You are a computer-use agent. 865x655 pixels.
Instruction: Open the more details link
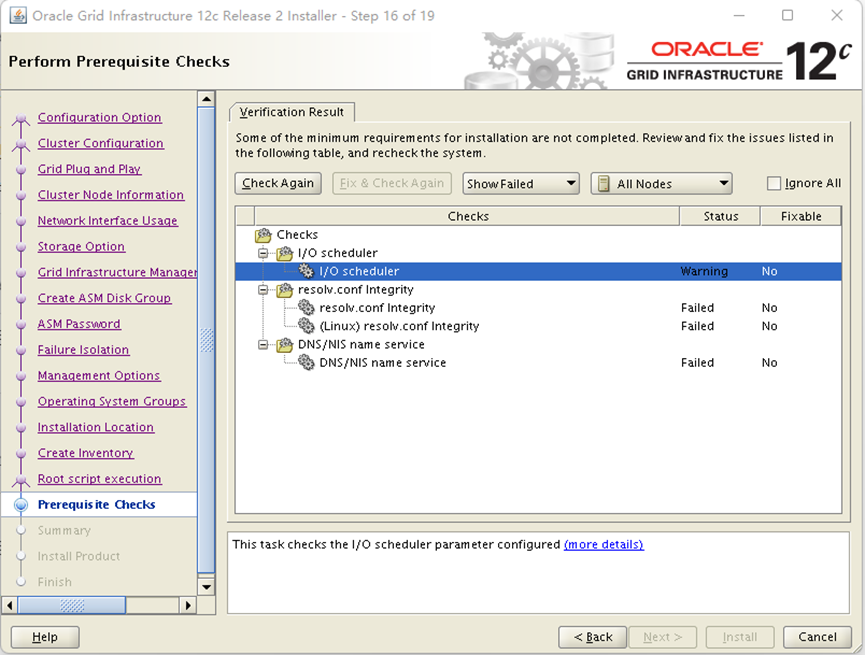tap(604, 545)
